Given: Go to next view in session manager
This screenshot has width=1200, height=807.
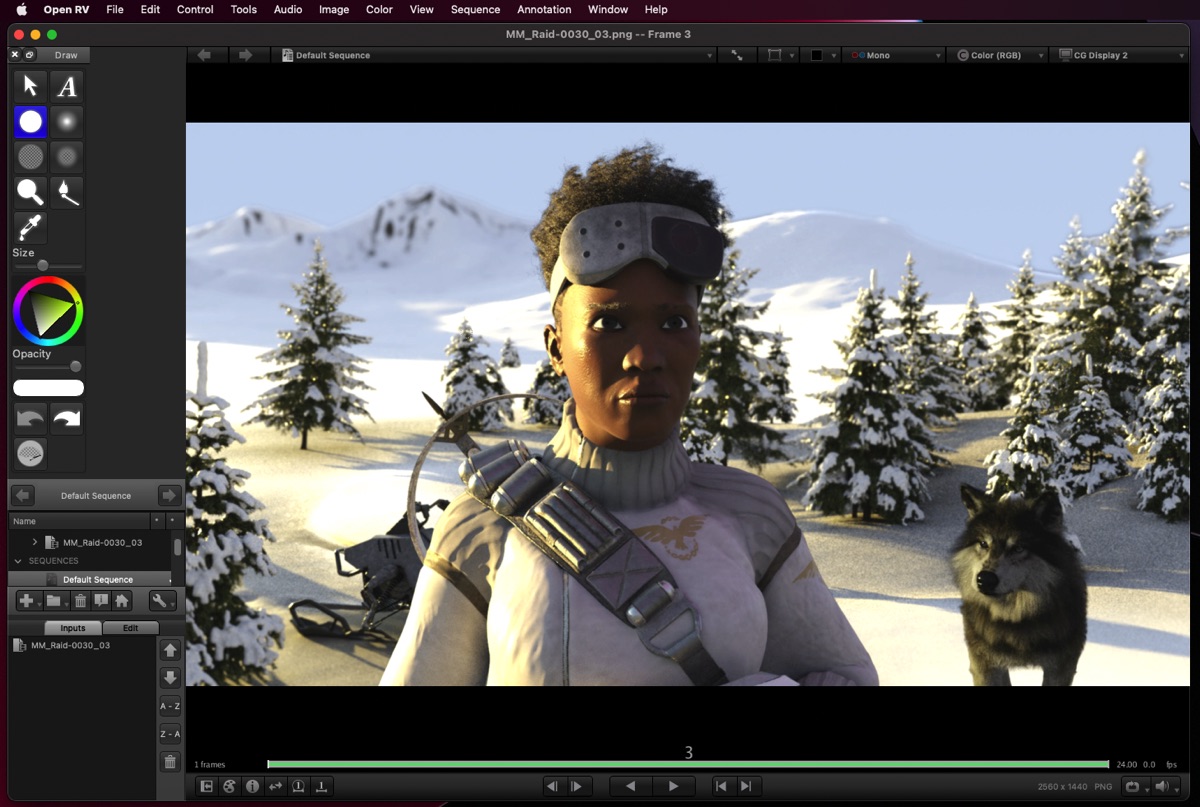Looking at the screenshot, I should click(x=169, y=496).
